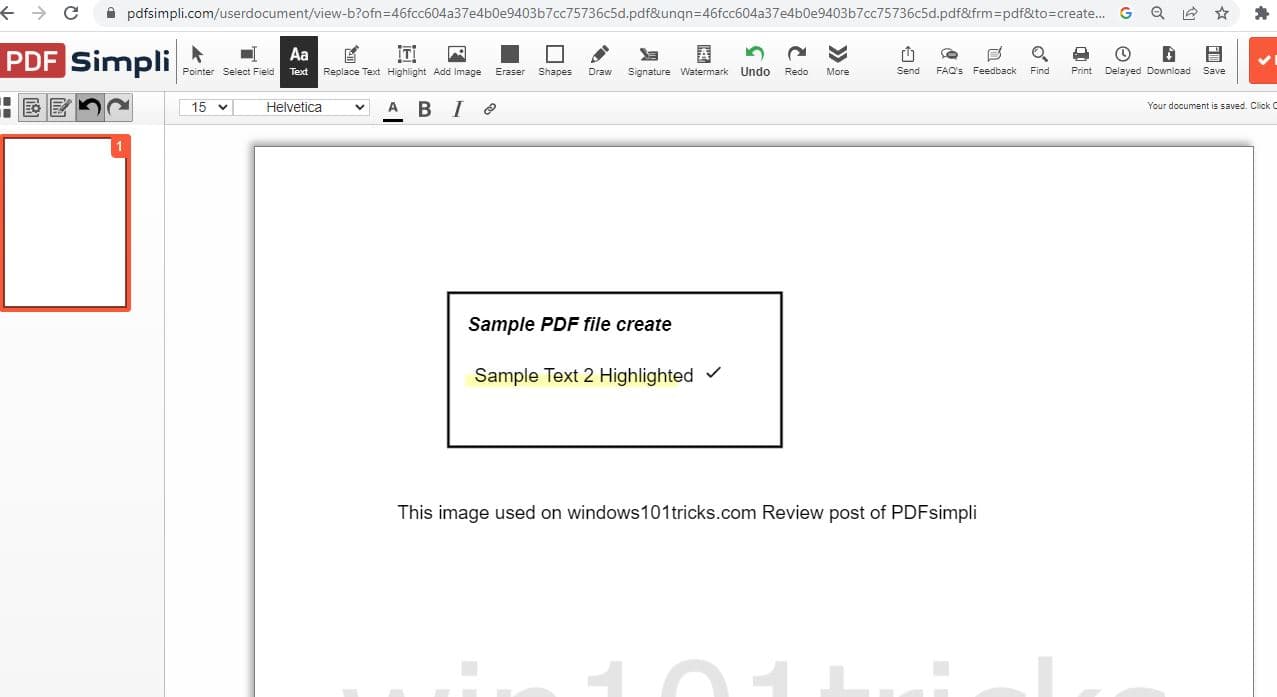The image size is (1277, 697).
Task: Click the Google icon in address bar
Action: (x=1126, y=14)
